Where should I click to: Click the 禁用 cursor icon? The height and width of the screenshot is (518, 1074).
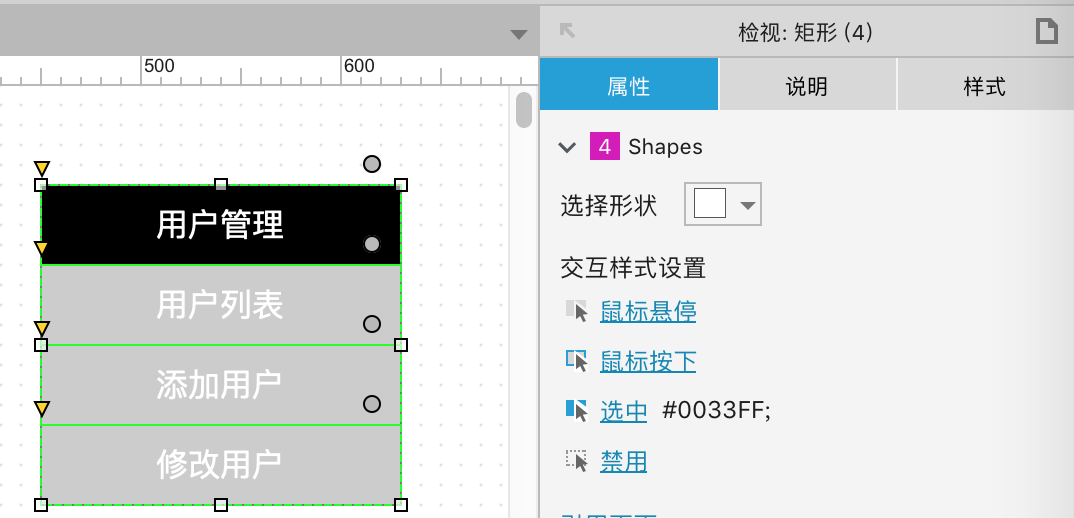577,460
